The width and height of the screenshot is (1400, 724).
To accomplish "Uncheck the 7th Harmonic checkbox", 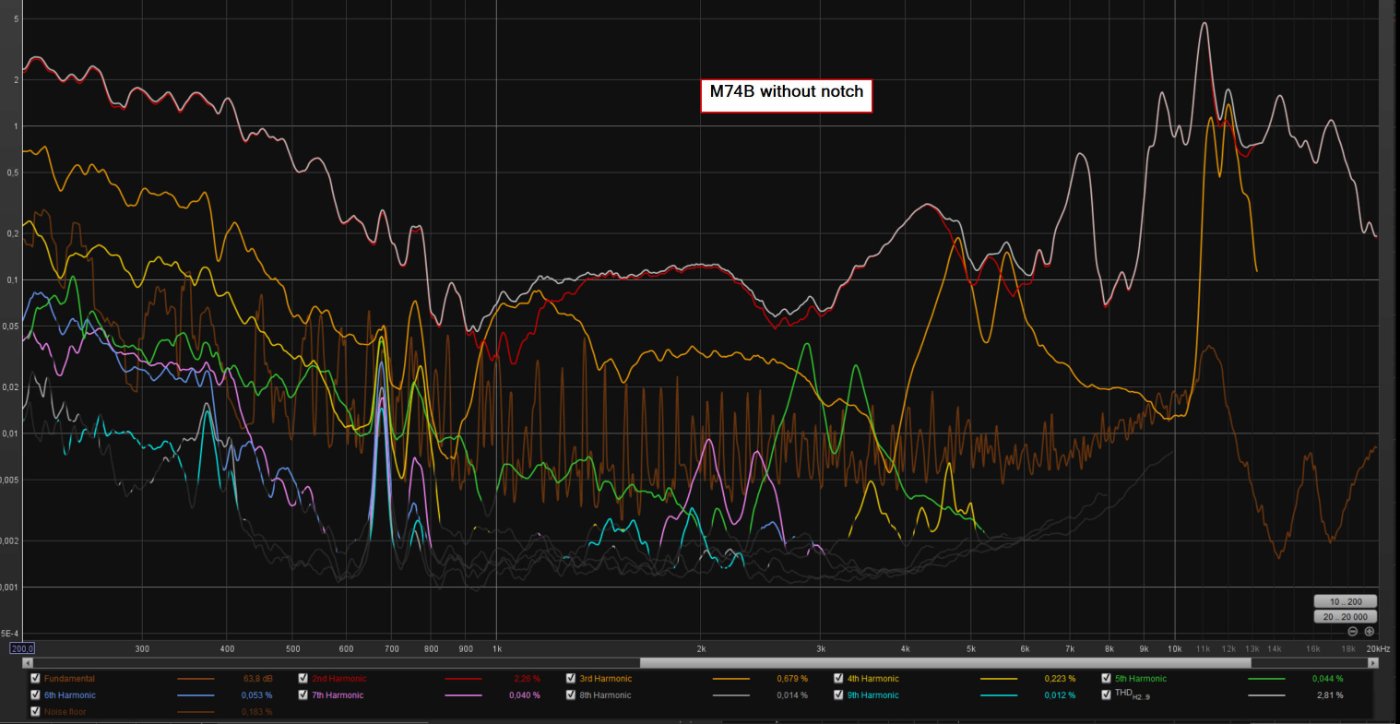I will [303, 694].
